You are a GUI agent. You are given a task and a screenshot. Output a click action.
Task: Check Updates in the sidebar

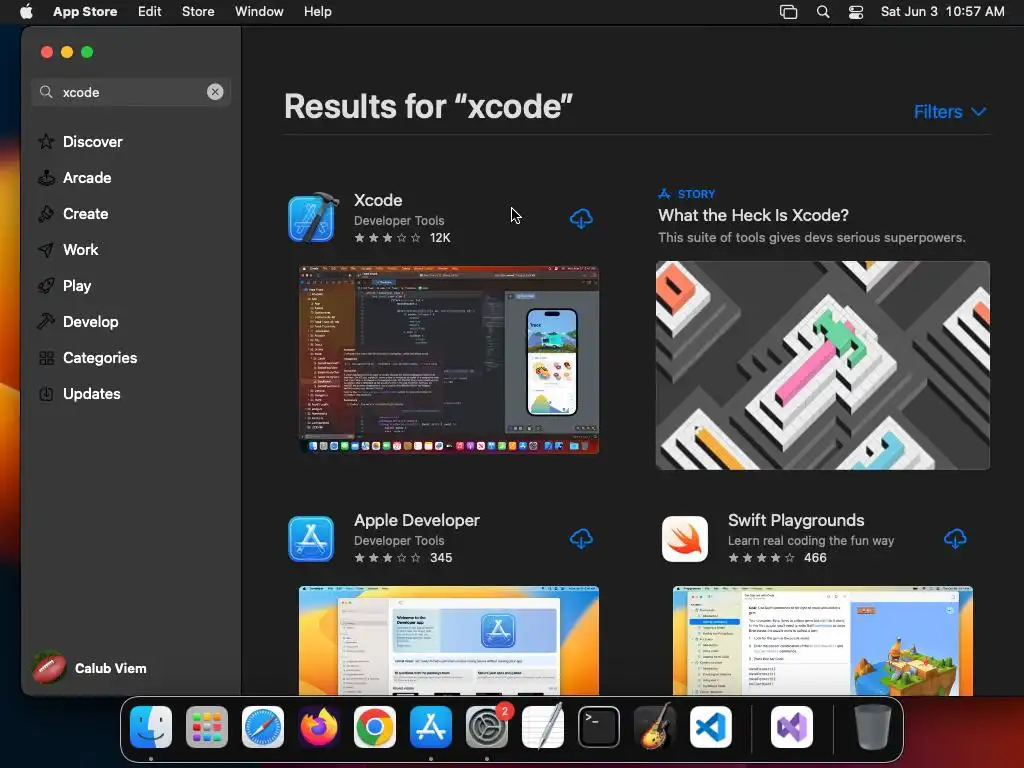(91, 394)
